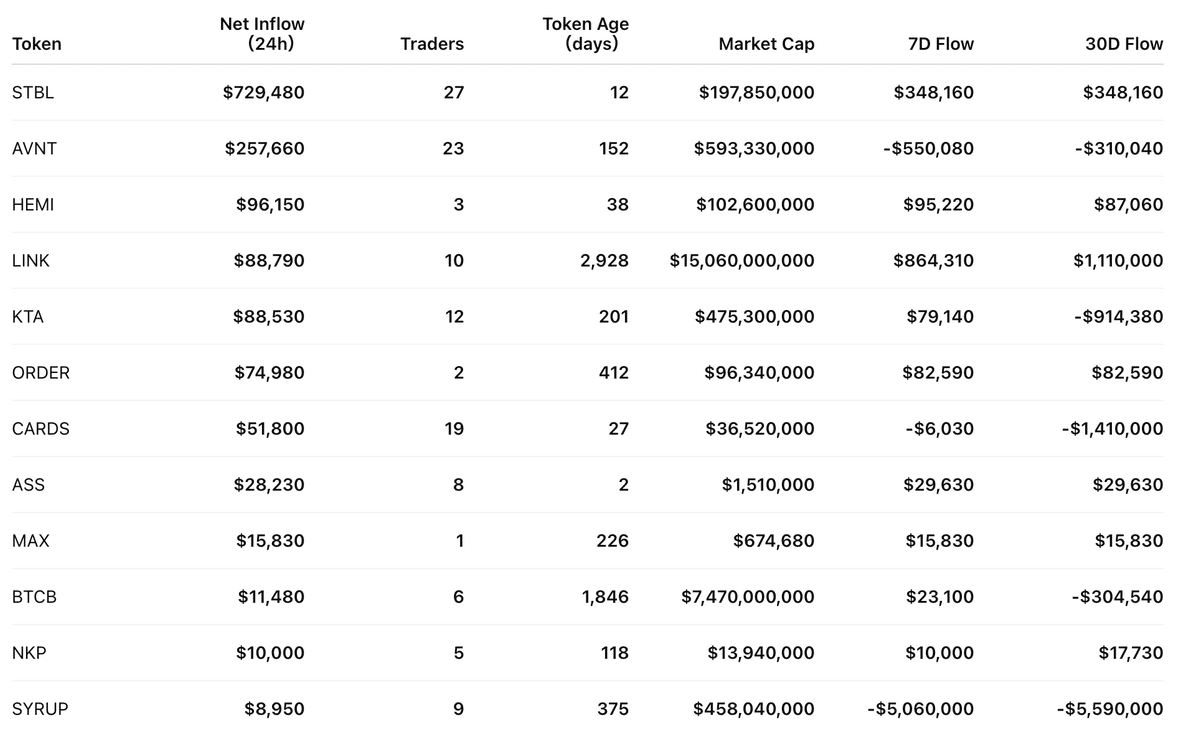The height and width of the screenshot is (741, 1200).
Task: Open the SYRUP token row
Action: click(40, 709)
